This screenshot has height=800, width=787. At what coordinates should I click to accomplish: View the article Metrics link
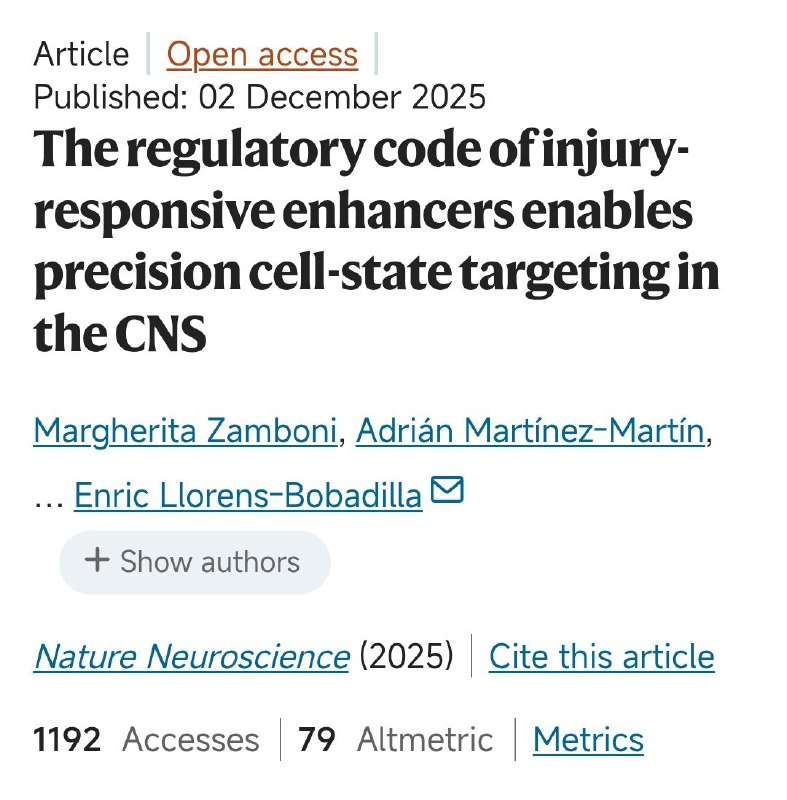click(588, 739)
